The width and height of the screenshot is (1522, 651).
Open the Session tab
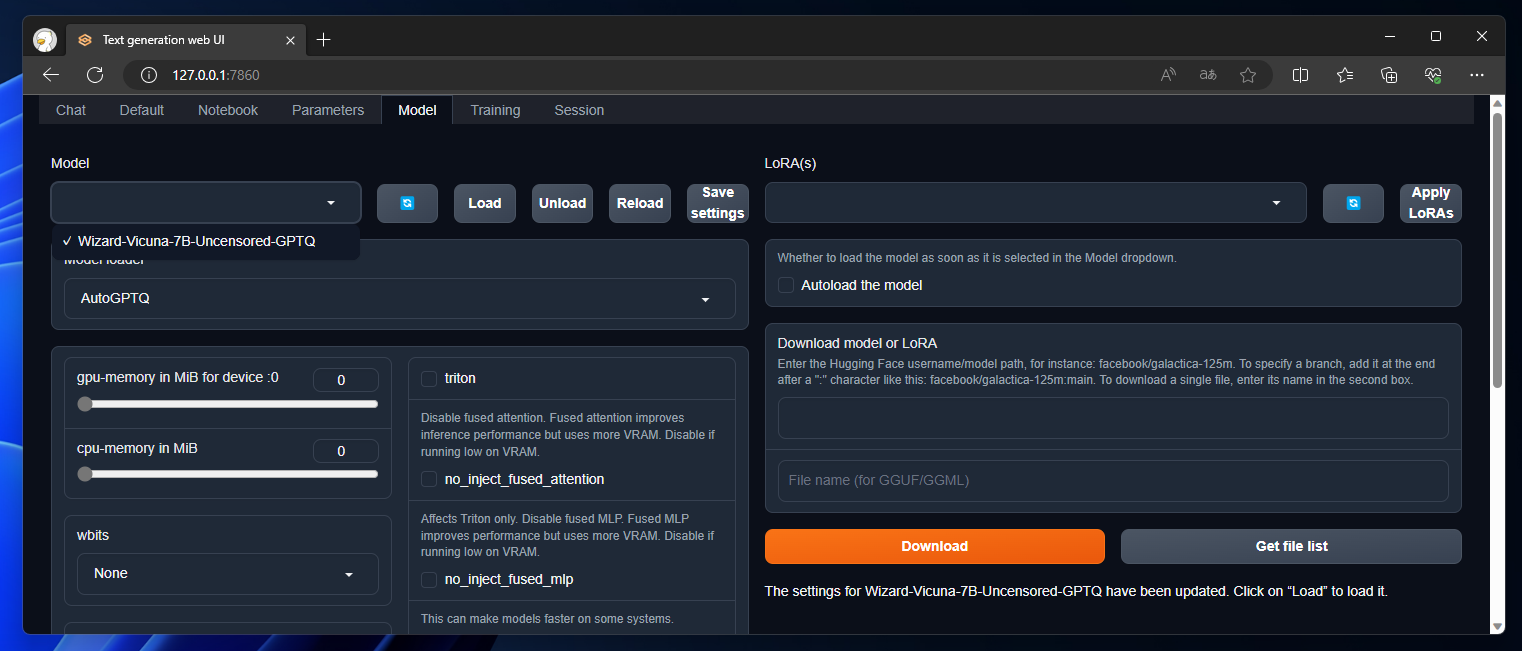[x=579, y=110]
